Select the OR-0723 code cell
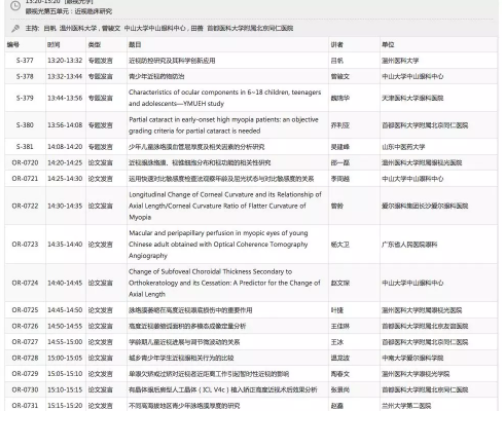Screen dimensions: 502x422 tap(25, 244)
